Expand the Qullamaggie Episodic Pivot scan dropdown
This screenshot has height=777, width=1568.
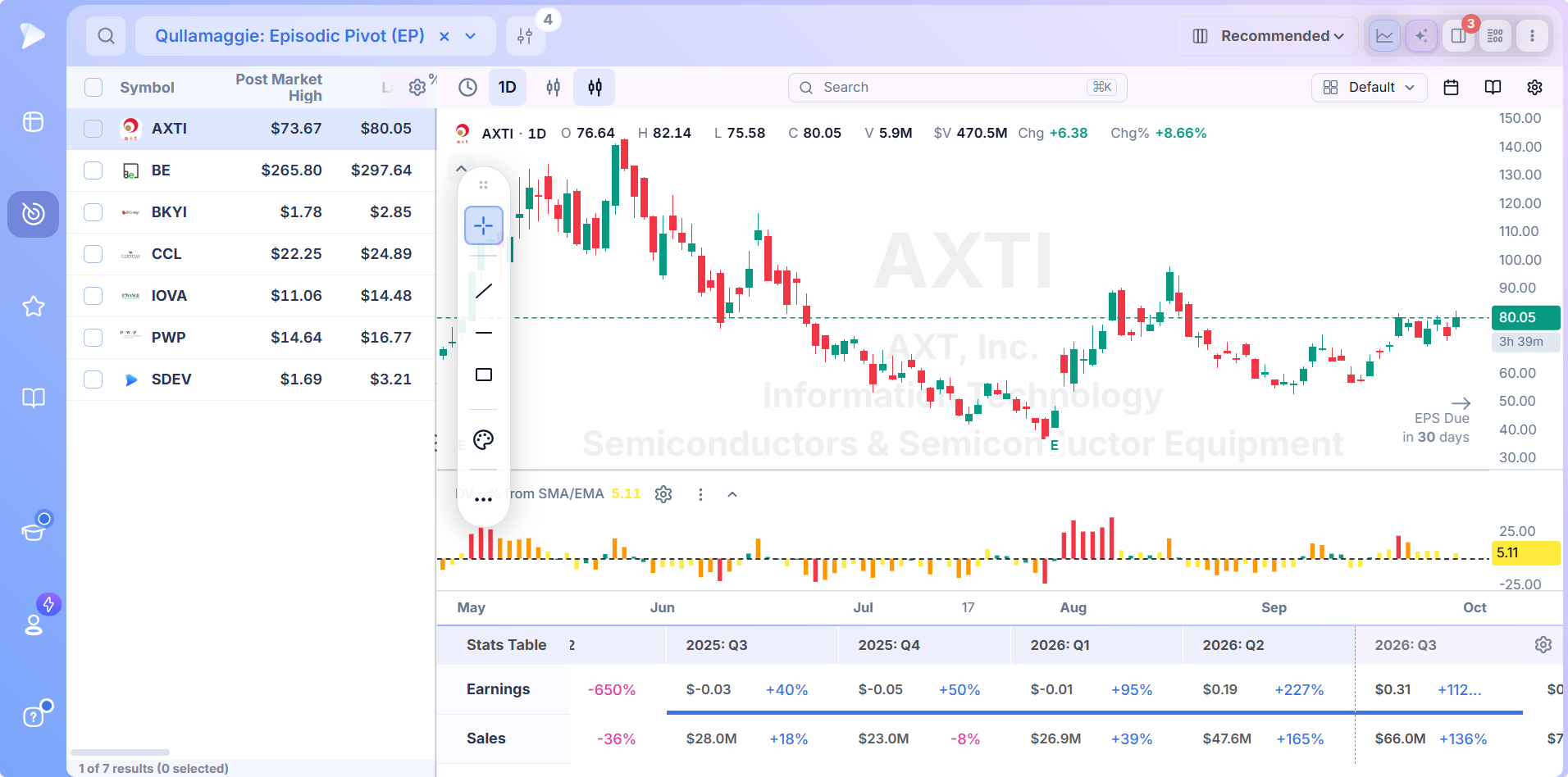(471, 36)
